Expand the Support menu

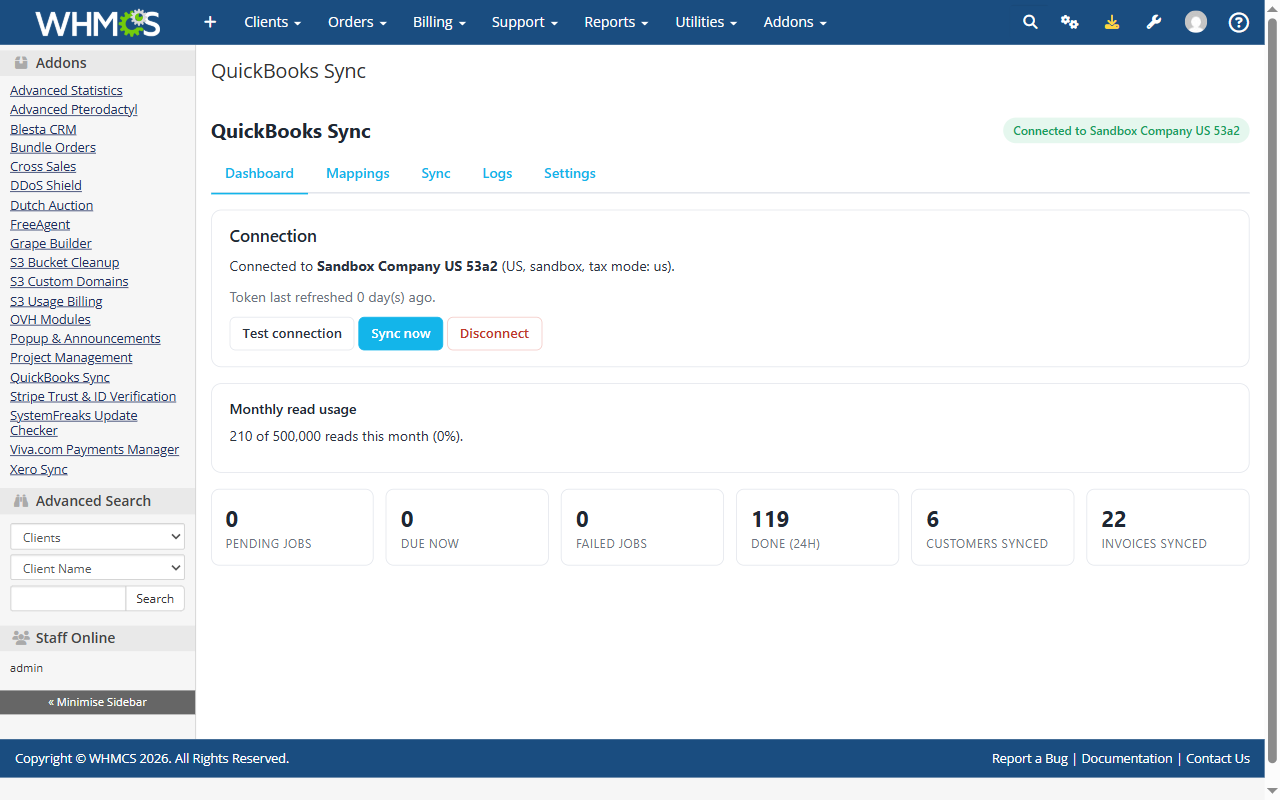[525, 22]
